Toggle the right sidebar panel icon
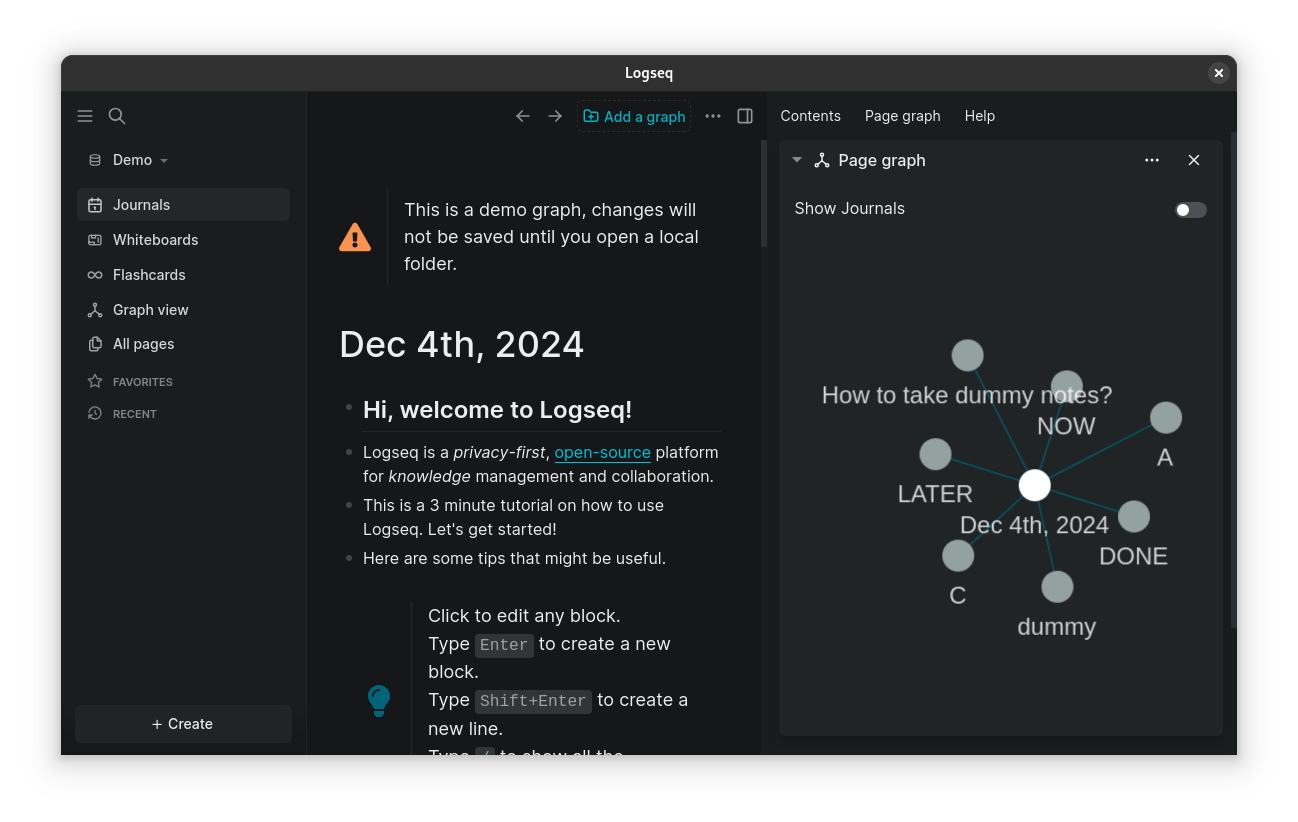This screenshot has height=822, width=1298. (744, 116)
